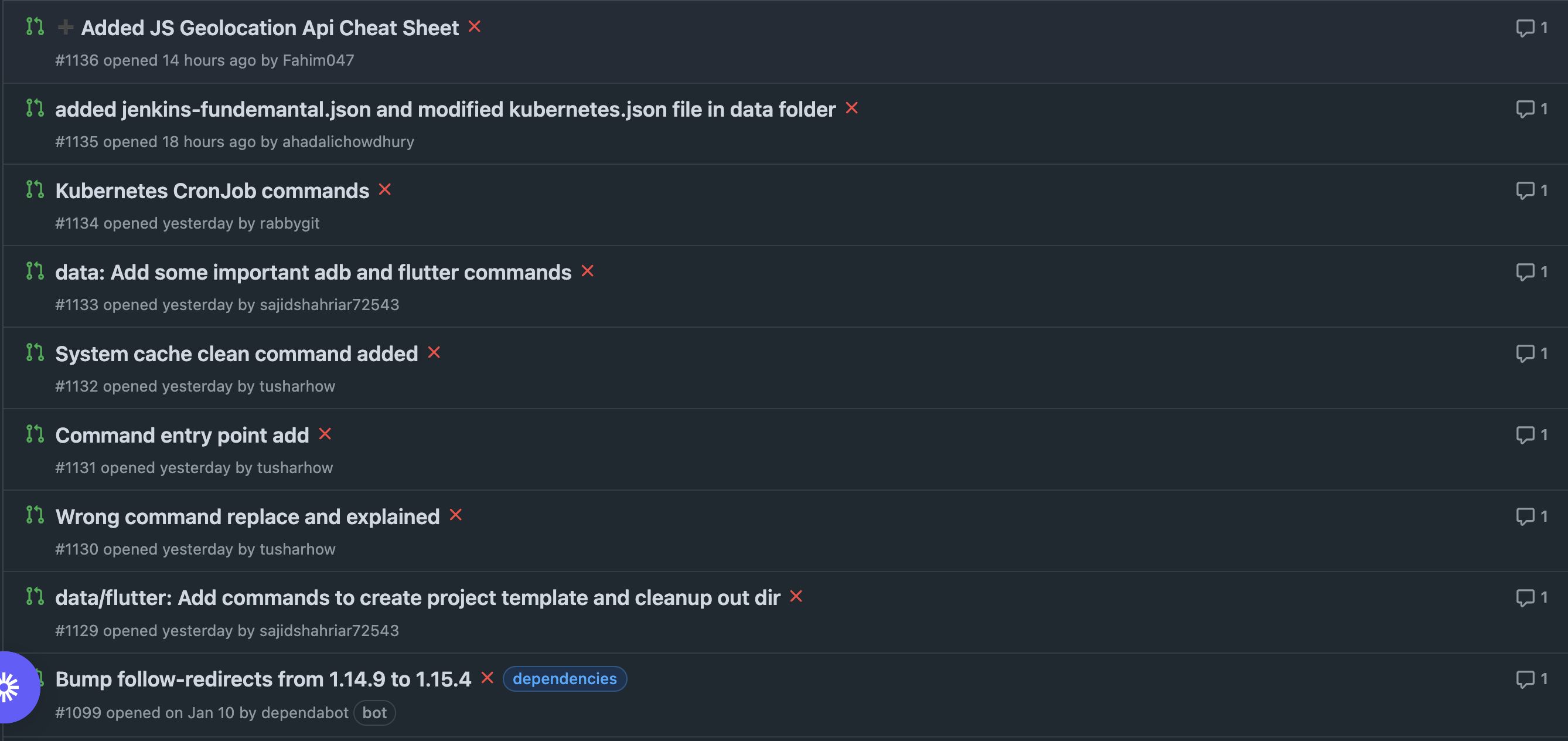1568x741 pixels.
Task: Click author link ahadalichowdhury
Action: click(x=347, y=142)
